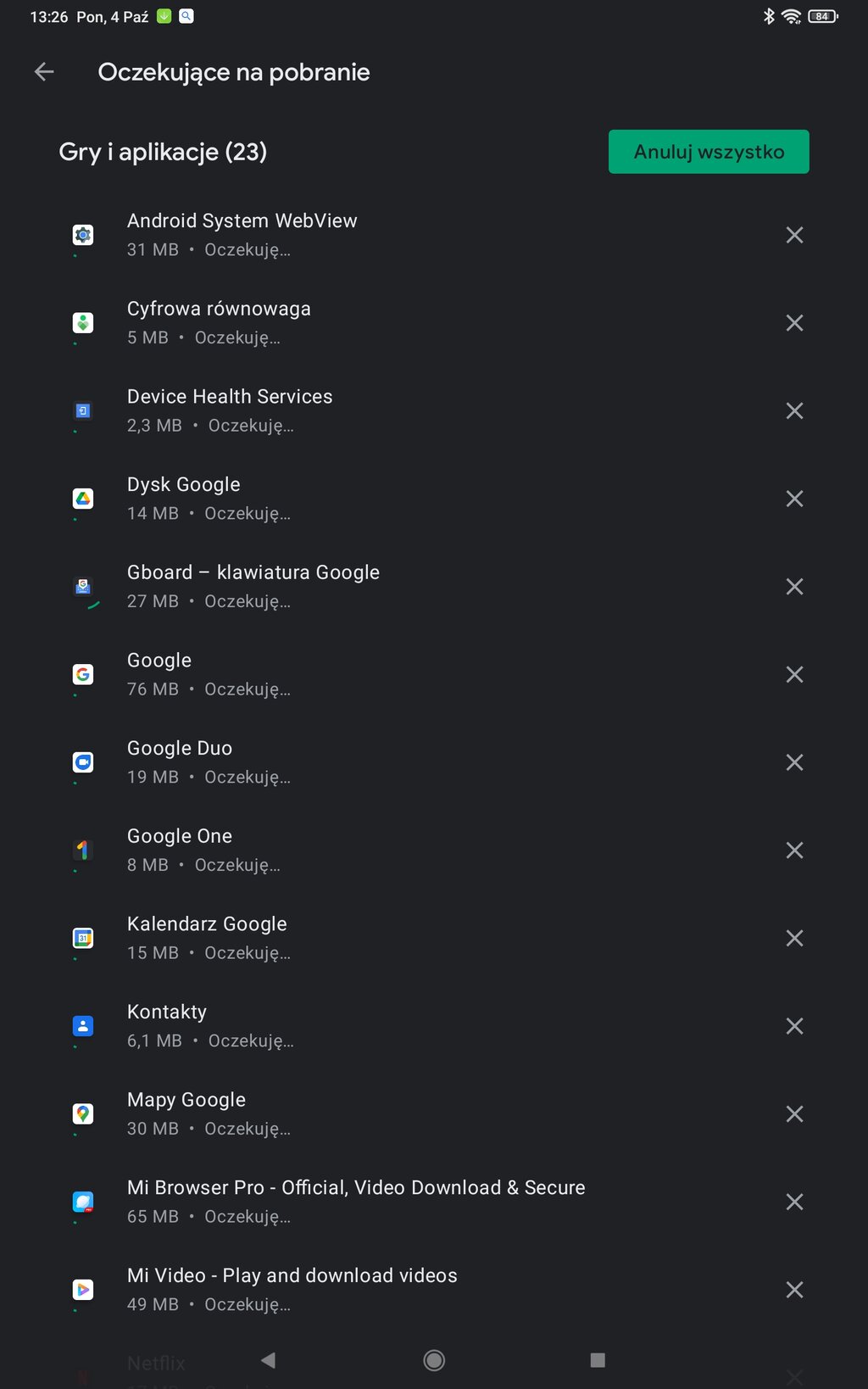Cancel Android System WebView download
This screenshot has height=1389, width=868.
[x=794, y=235]
